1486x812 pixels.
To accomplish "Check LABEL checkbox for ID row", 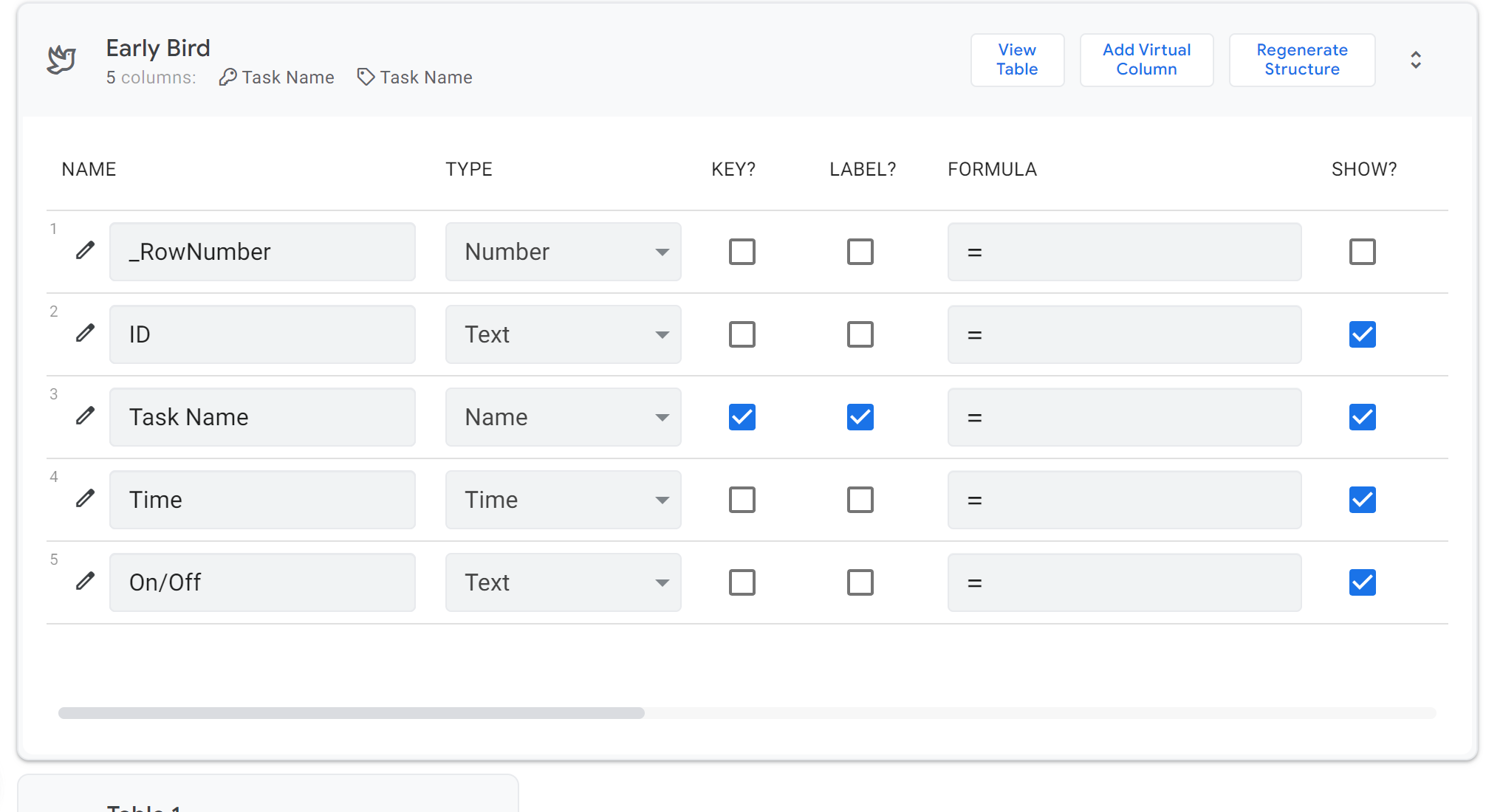I will click(860, 334).
